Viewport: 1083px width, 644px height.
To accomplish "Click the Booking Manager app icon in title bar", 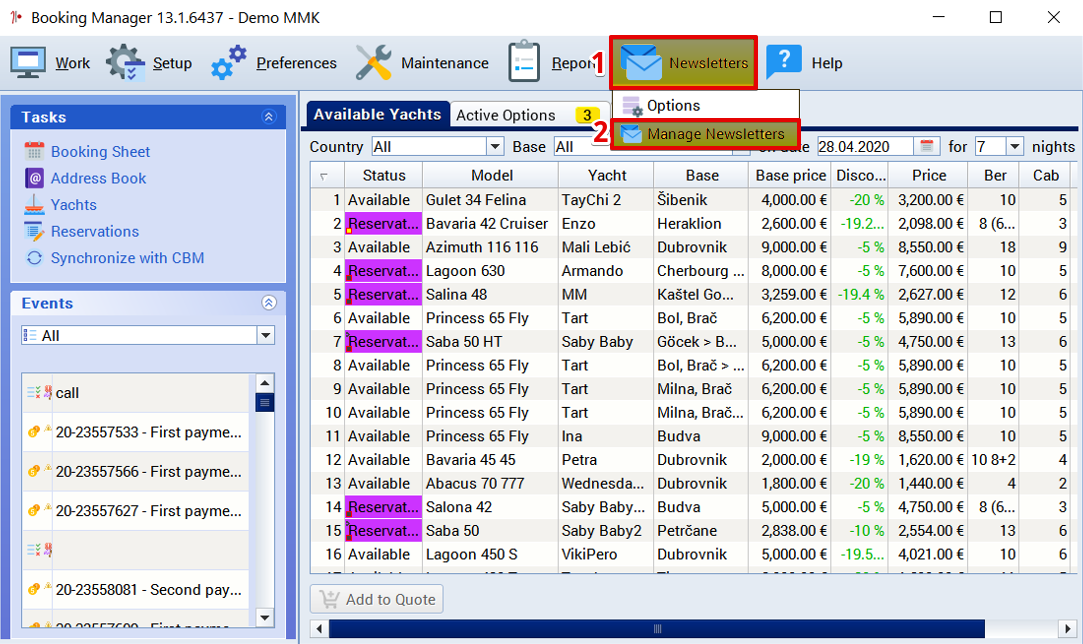I will pos(16,17).
